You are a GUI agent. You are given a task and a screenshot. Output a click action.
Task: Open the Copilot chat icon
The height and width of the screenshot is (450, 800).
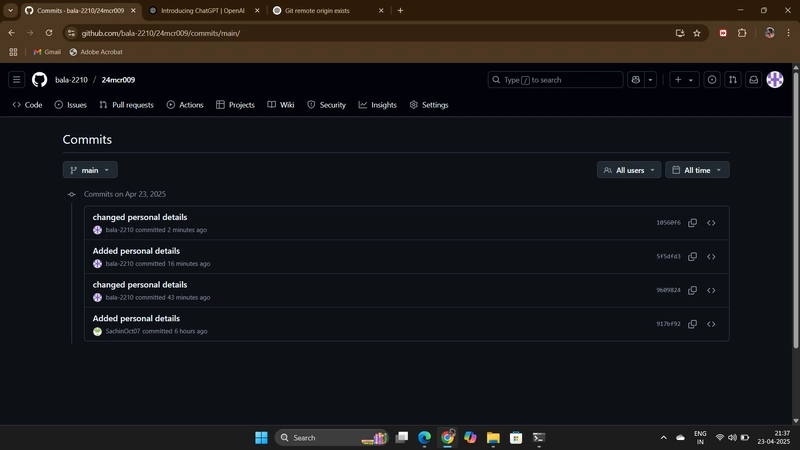pos(636,80)
